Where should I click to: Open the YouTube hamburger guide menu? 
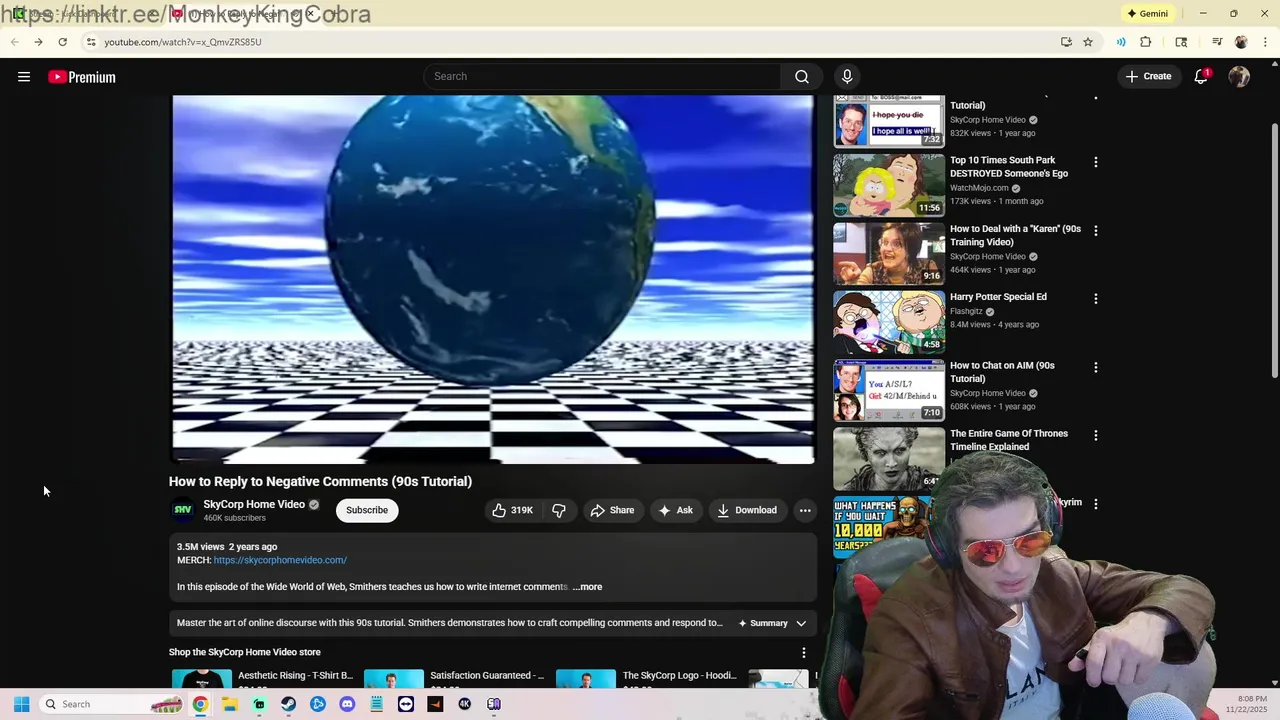[x=24, y=77]
